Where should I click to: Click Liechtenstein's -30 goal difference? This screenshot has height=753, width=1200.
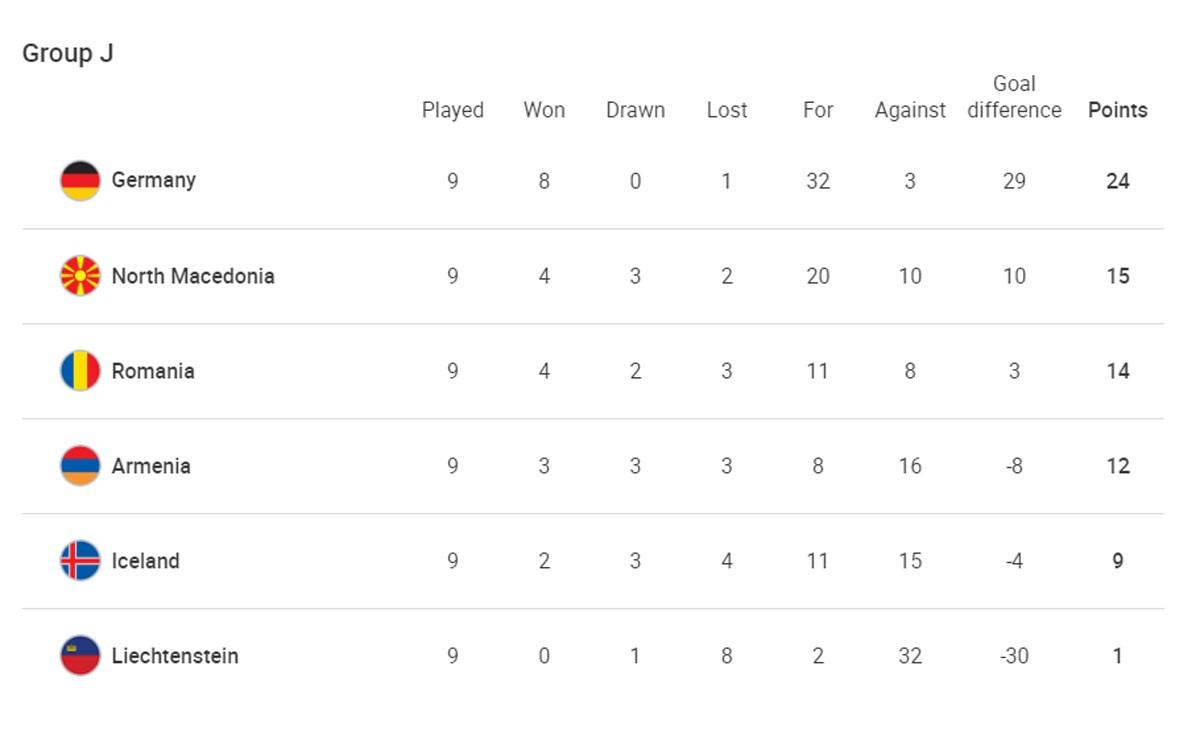tap(1014, 656)
